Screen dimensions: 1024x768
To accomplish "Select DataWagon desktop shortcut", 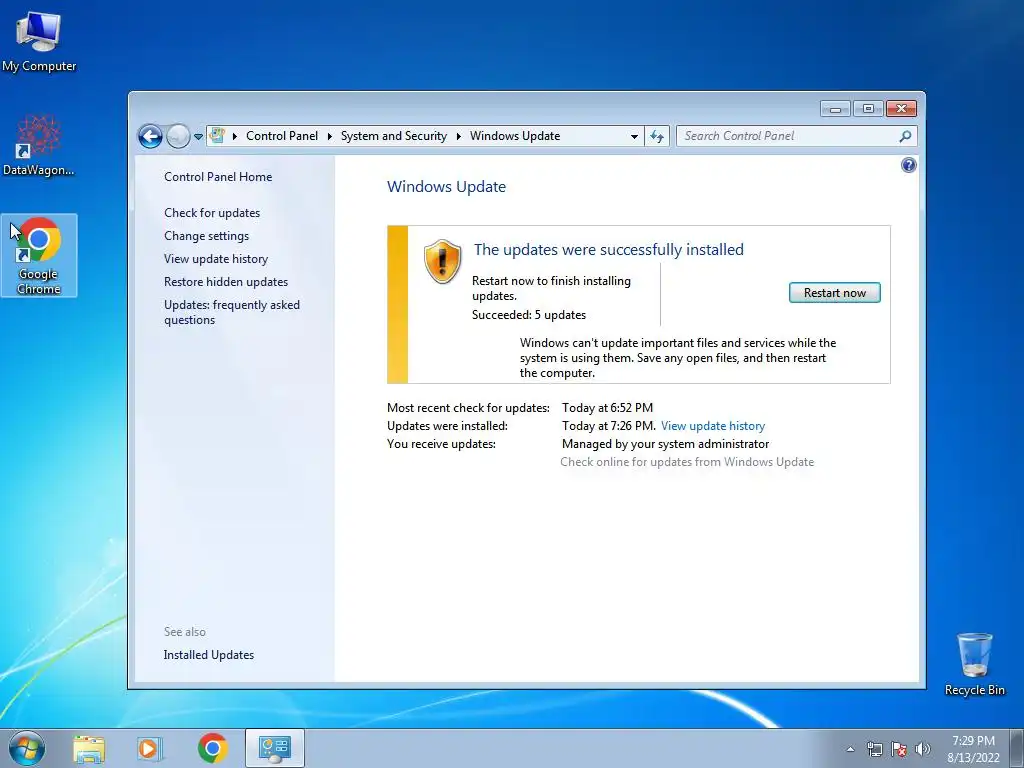I will [x=39, y=146].
